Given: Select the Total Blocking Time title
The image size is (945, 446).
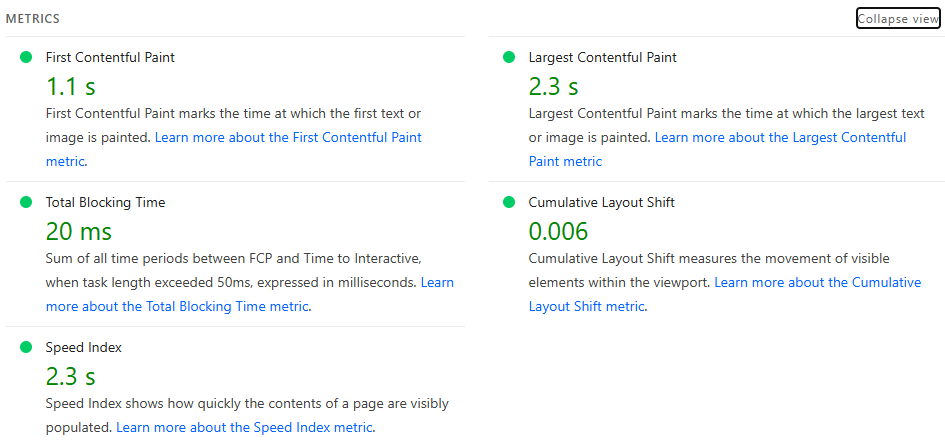Looking at the screenshot, I should pyautogui.click(x=105, y=203).
